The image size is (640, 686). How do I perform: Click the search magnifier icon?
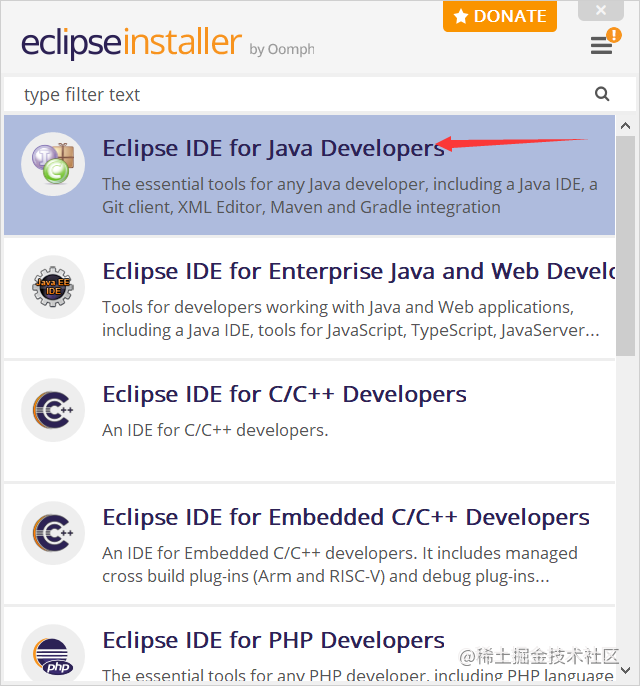point(602,94)
